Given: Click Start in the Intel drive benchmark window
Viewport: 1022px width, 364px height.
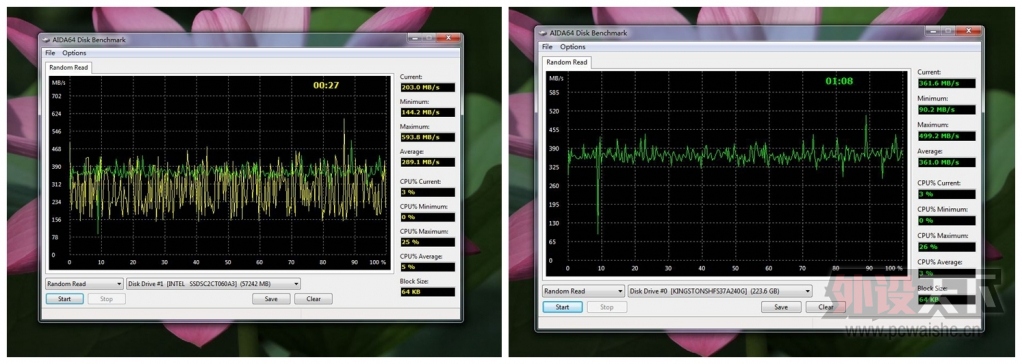Looking at the screenshot, I should (x=65, y=299).
